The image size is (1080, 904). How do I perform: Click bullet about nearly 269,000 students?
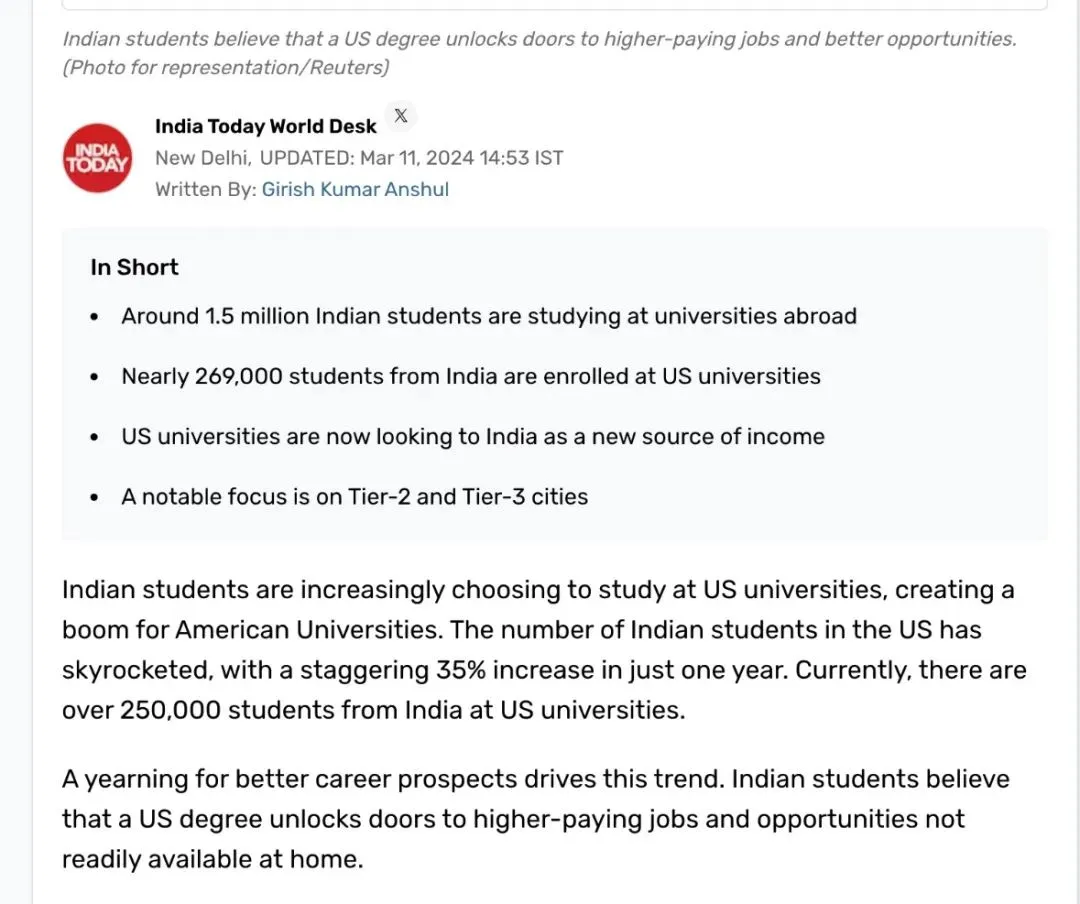tap(471, 376)
